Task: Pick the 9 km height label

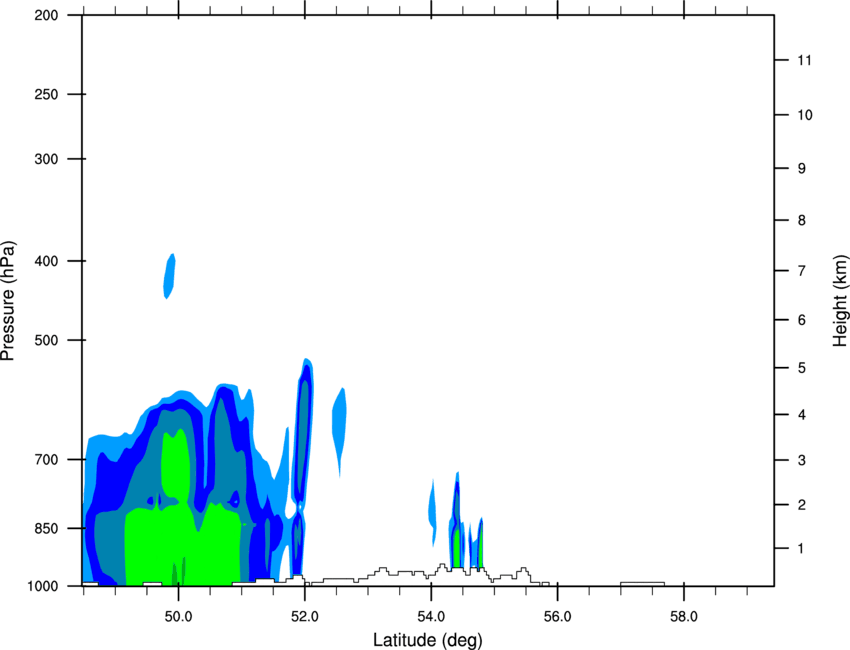Action: click(801, 169)
